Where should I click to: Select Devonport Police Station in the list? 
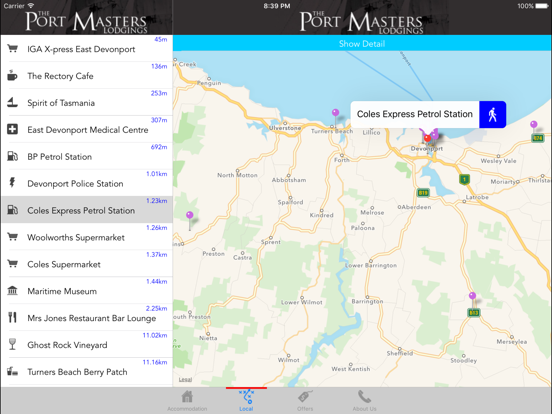pos(87,183)
